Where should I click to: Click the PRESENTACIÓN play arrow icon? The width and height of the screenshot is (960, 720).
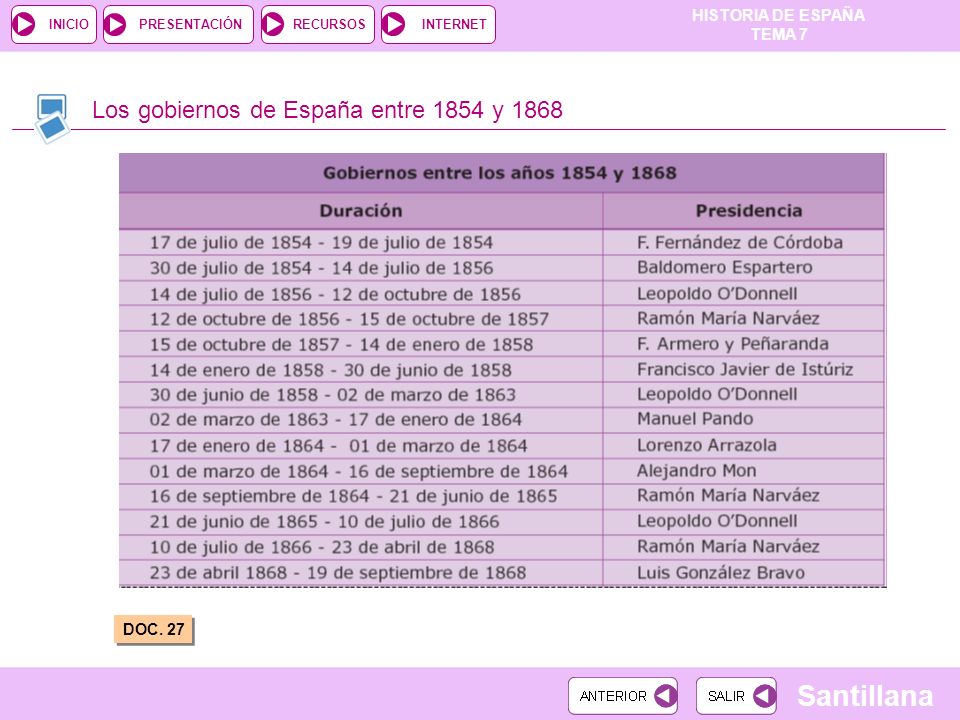pyautogui.click(x=115, y=24)
